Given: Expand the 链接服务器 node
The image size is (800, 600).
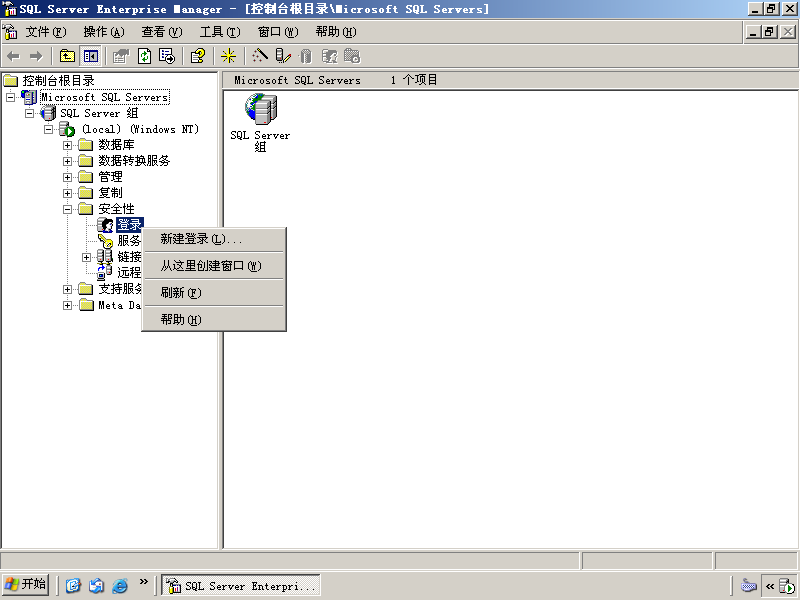Looking at the screenshot, I should click(x=86, y=257).
